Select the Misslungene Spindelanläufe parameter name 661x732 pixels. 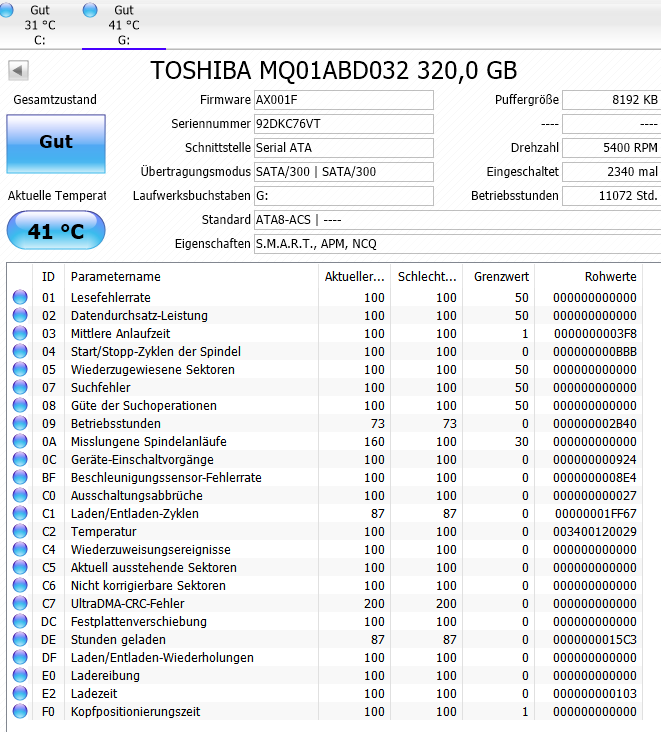click(x=148, y=441)
